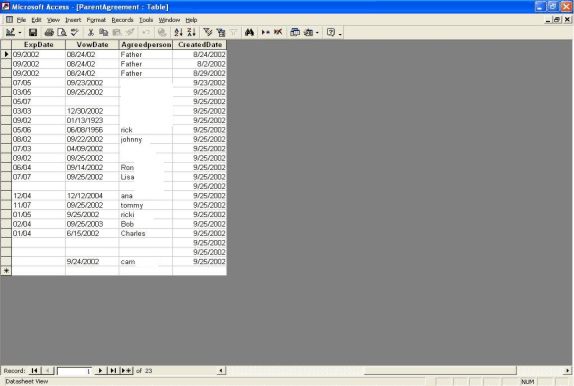Click the Delete Record toolbar icon
Viewport: 574px width, 386px height.
(278, 33)
